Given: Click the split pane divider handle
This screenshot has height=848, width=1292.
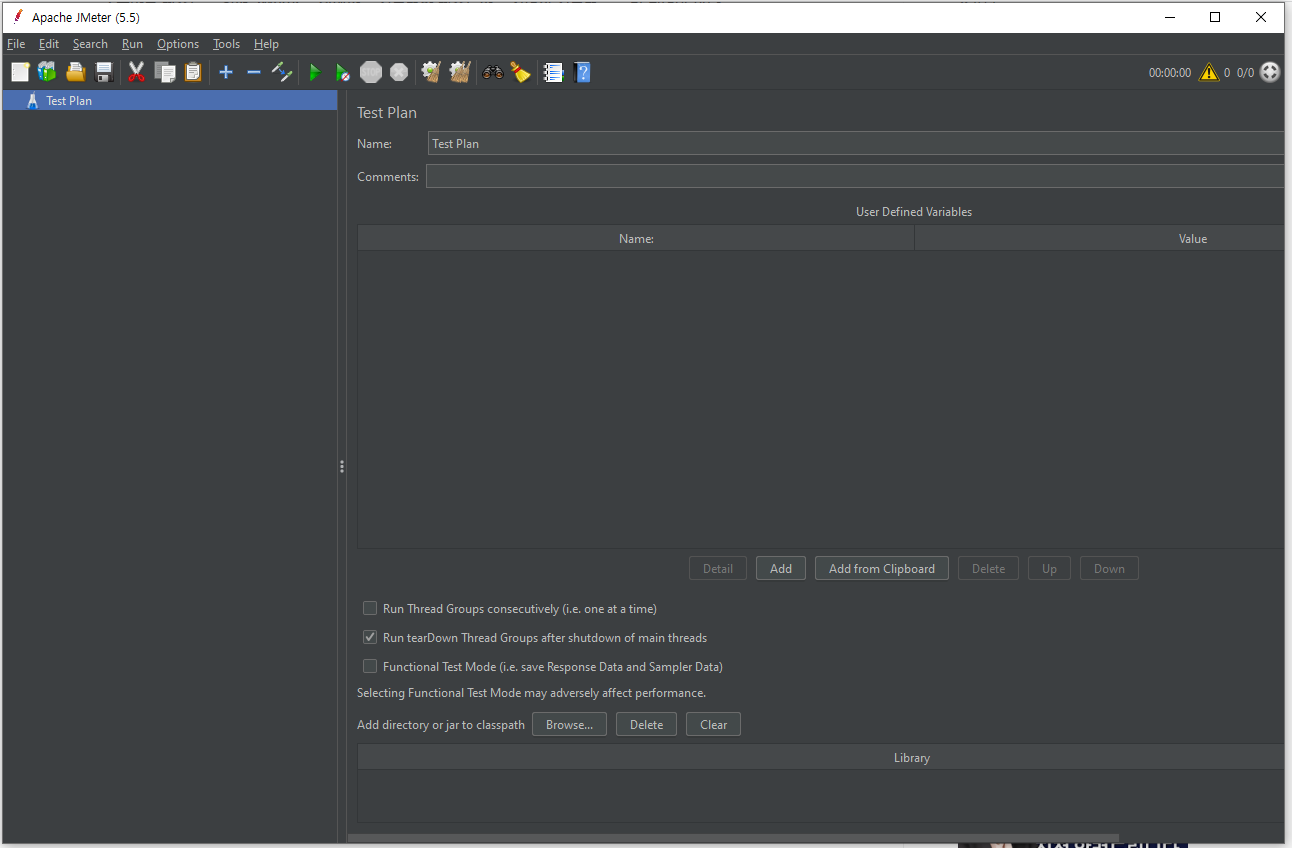Looking at the screenshot, I should 342,466.
